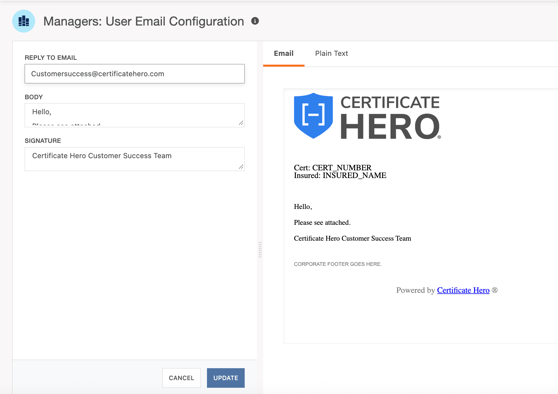558x394 pixels.
Task: Click the 'Managers: User Email Configuration' title
Action: pos(144,21)
